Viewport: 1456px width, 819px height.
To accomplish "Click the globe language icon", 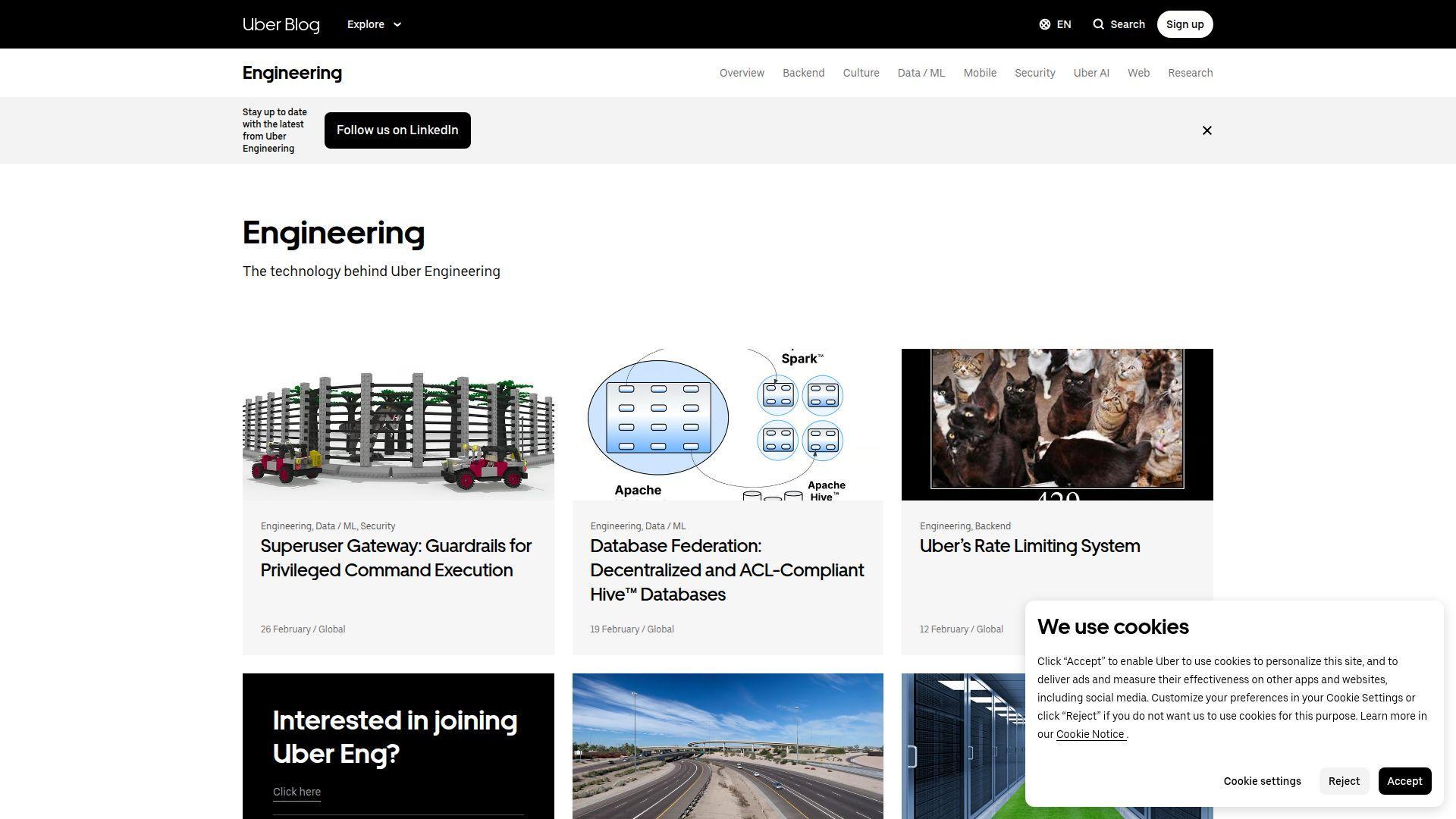I will click(x=1044, y=24).
